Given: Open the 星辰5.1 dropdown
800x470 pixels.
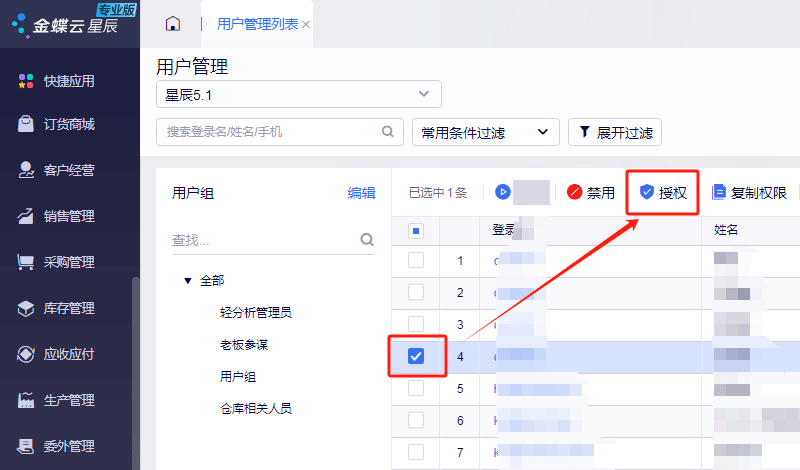Looking at the screenshot, I should pyautogui.click(x=298, y=94).
